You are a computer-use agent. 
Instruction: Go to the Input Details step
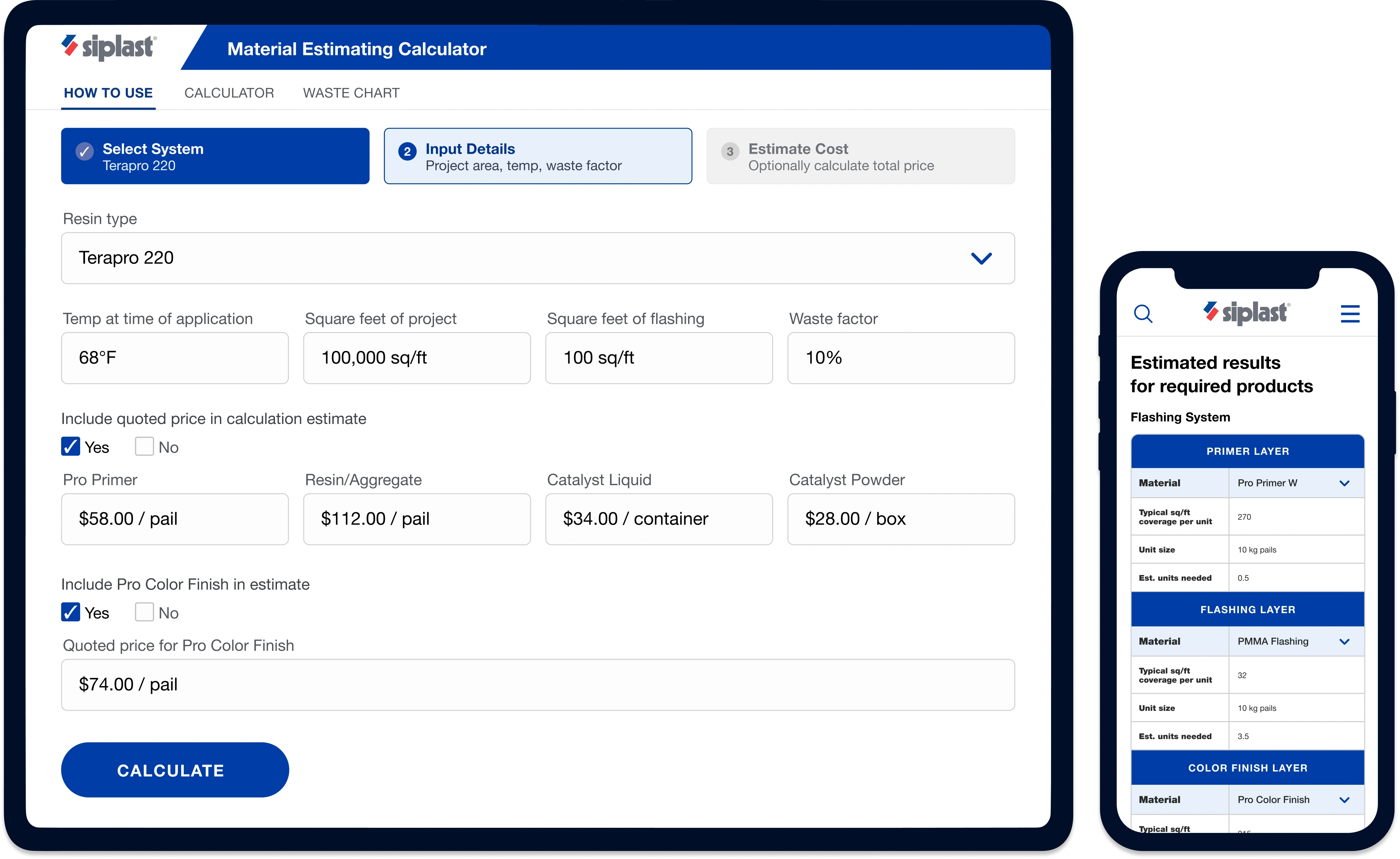click(x=538, y=156)
